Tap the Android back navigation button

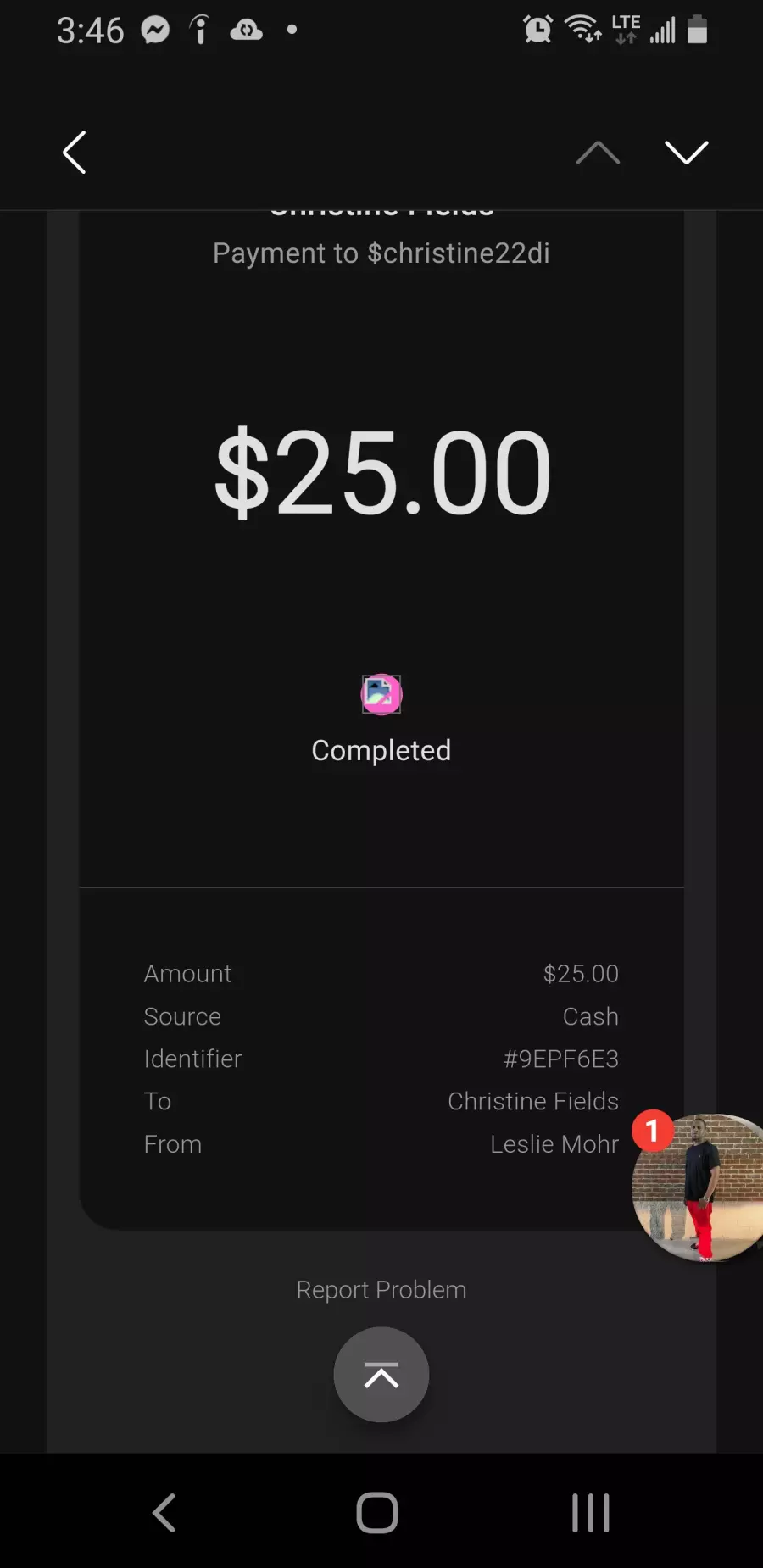(164, 1513)
